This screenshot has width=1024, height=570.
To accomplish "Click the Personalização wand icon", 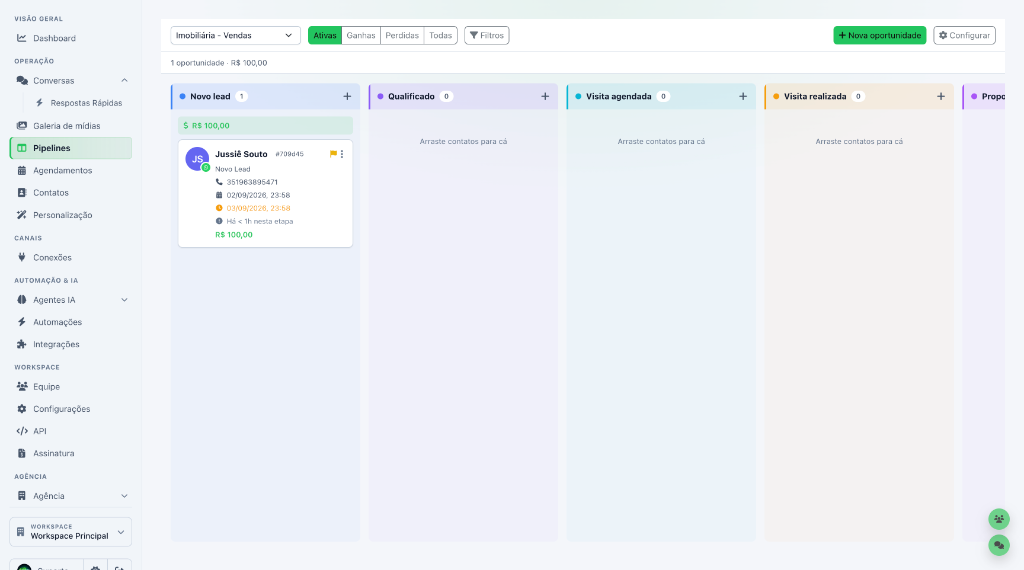I will pyautogui.click(x=22, y=215).
